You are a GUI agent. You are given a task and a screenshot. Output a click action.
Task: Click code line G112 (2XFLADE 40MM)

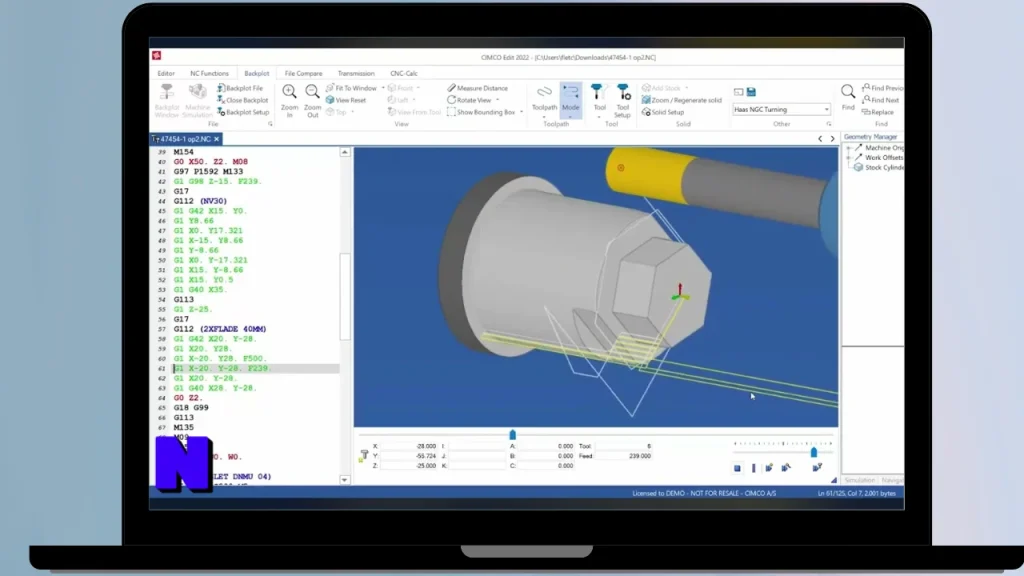(x=220, y=329)
